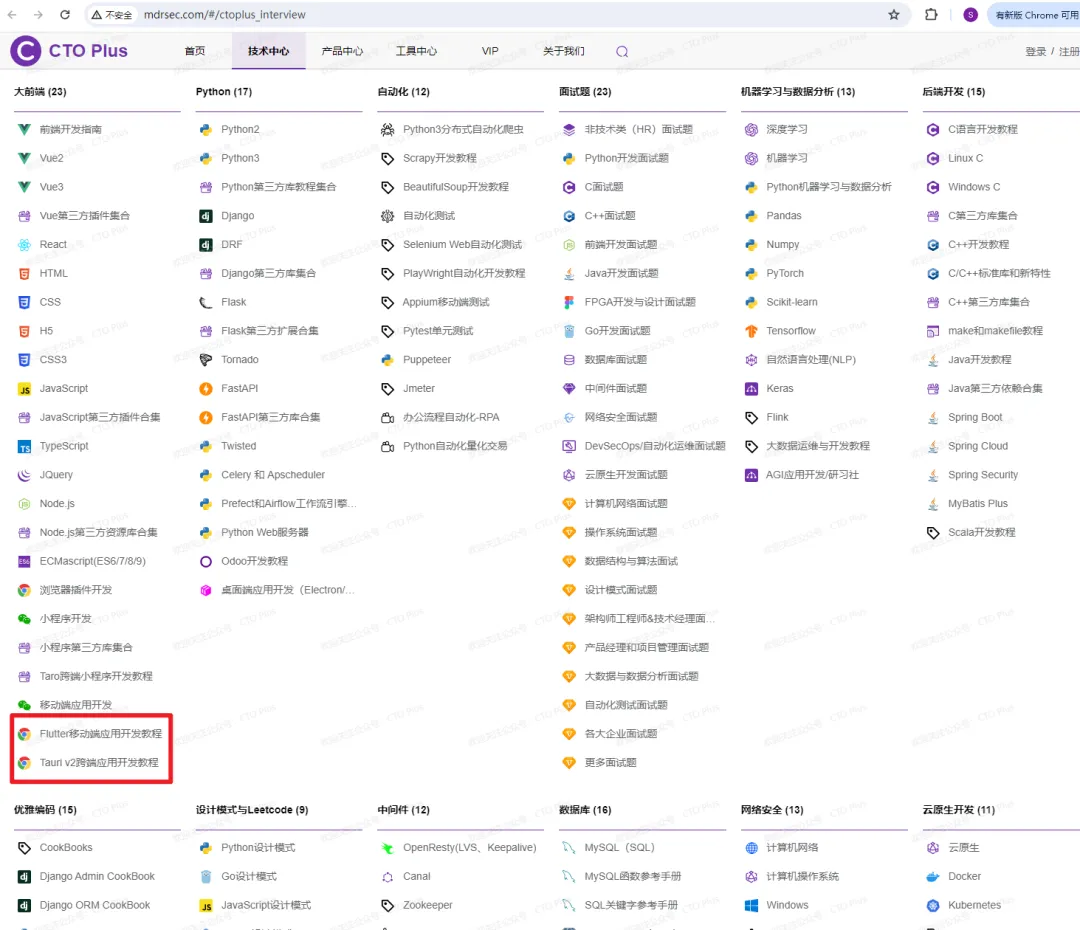
Task: Open the Go设计模式 entry
Action: (249, 877)
